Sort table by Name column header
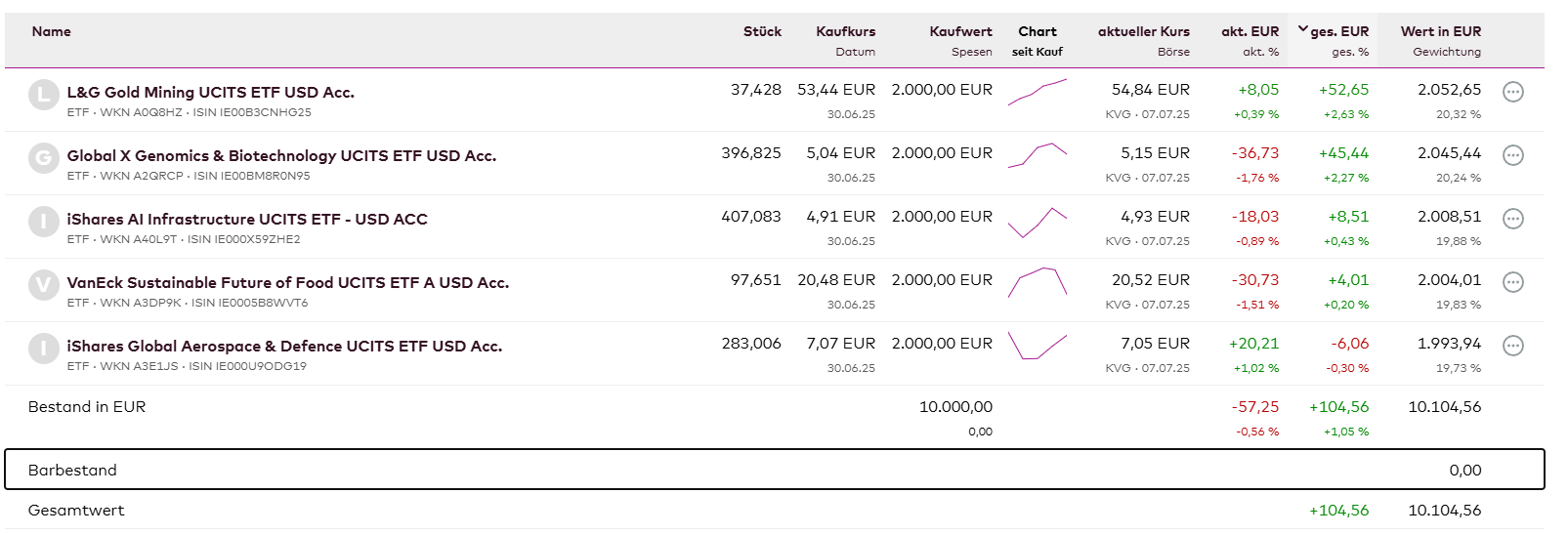The image size is (1568, 535). coord(51,31)
